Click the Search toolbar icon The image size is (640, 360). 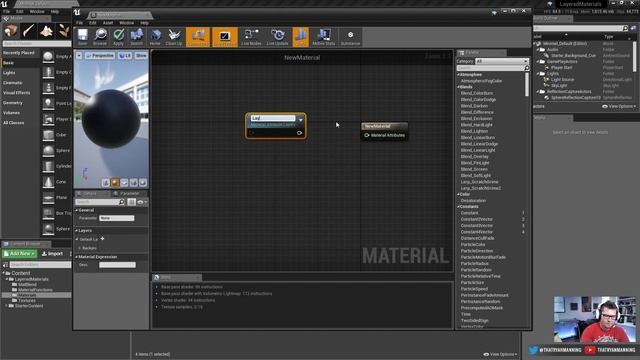tap(137, 37)
